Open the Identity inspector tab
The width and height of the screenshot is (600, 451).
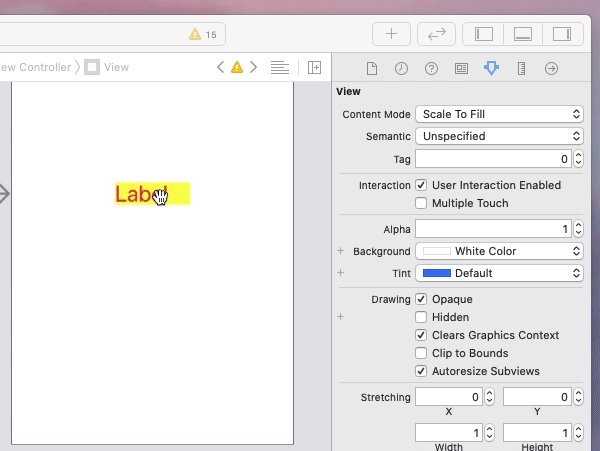(x=461, y=68)
